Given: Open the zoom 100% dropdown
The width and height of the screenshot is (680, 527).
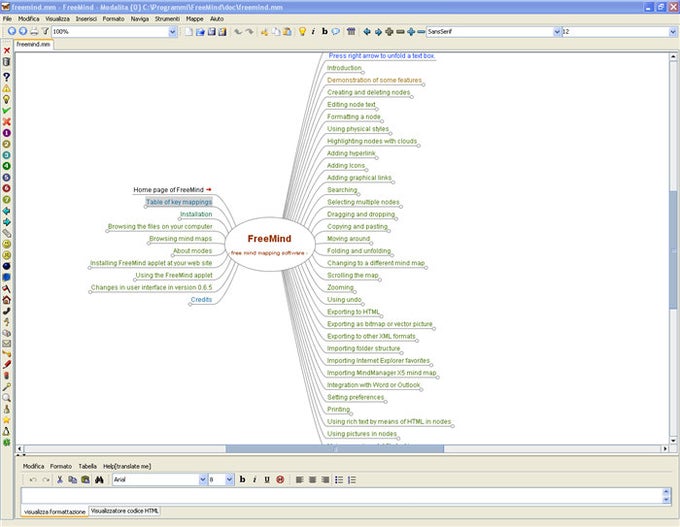Looking at the screenshot, I should point(173,32).
